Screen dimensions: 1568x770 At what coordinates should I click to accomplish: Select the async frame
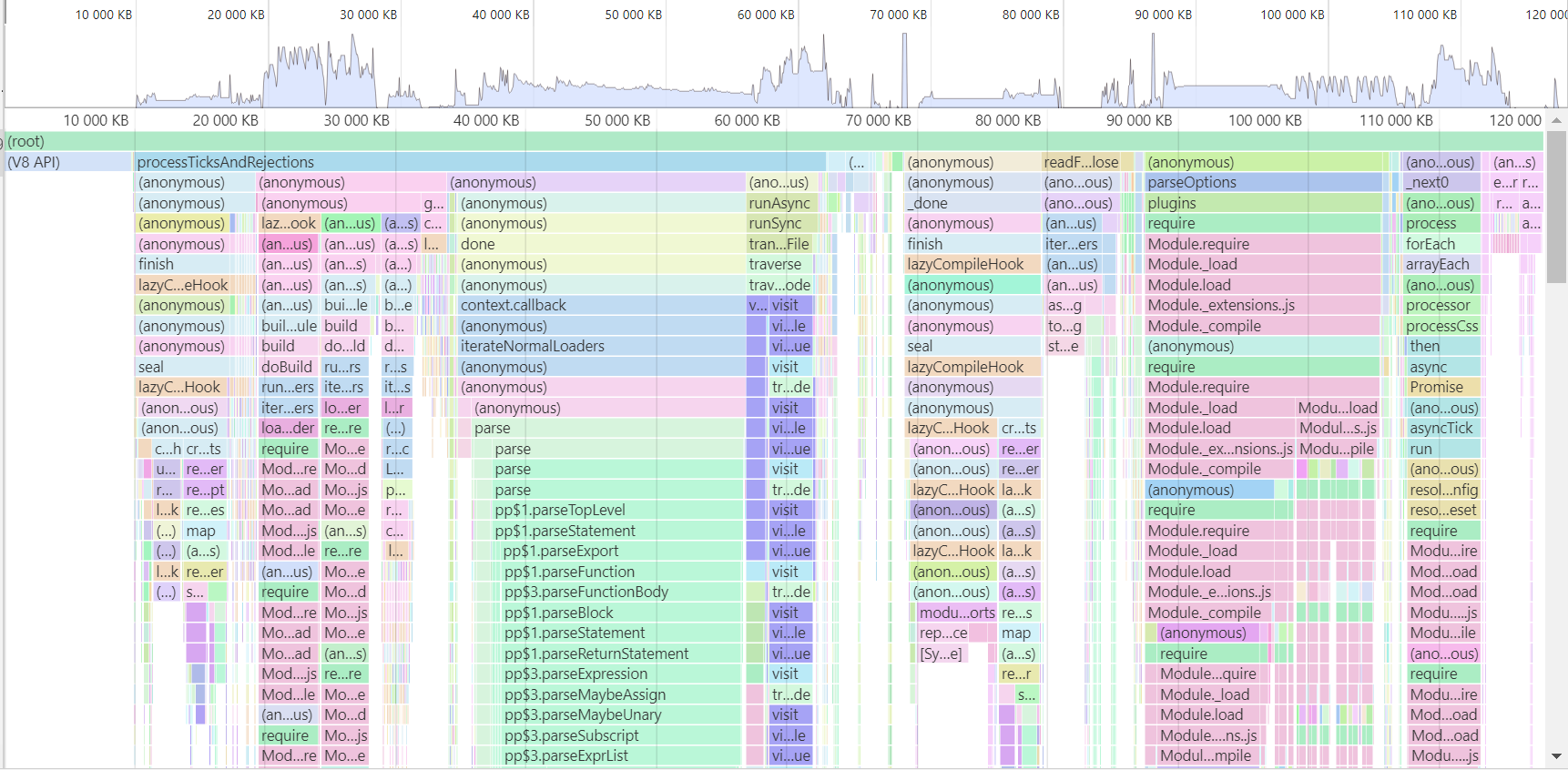[1443, 367]
